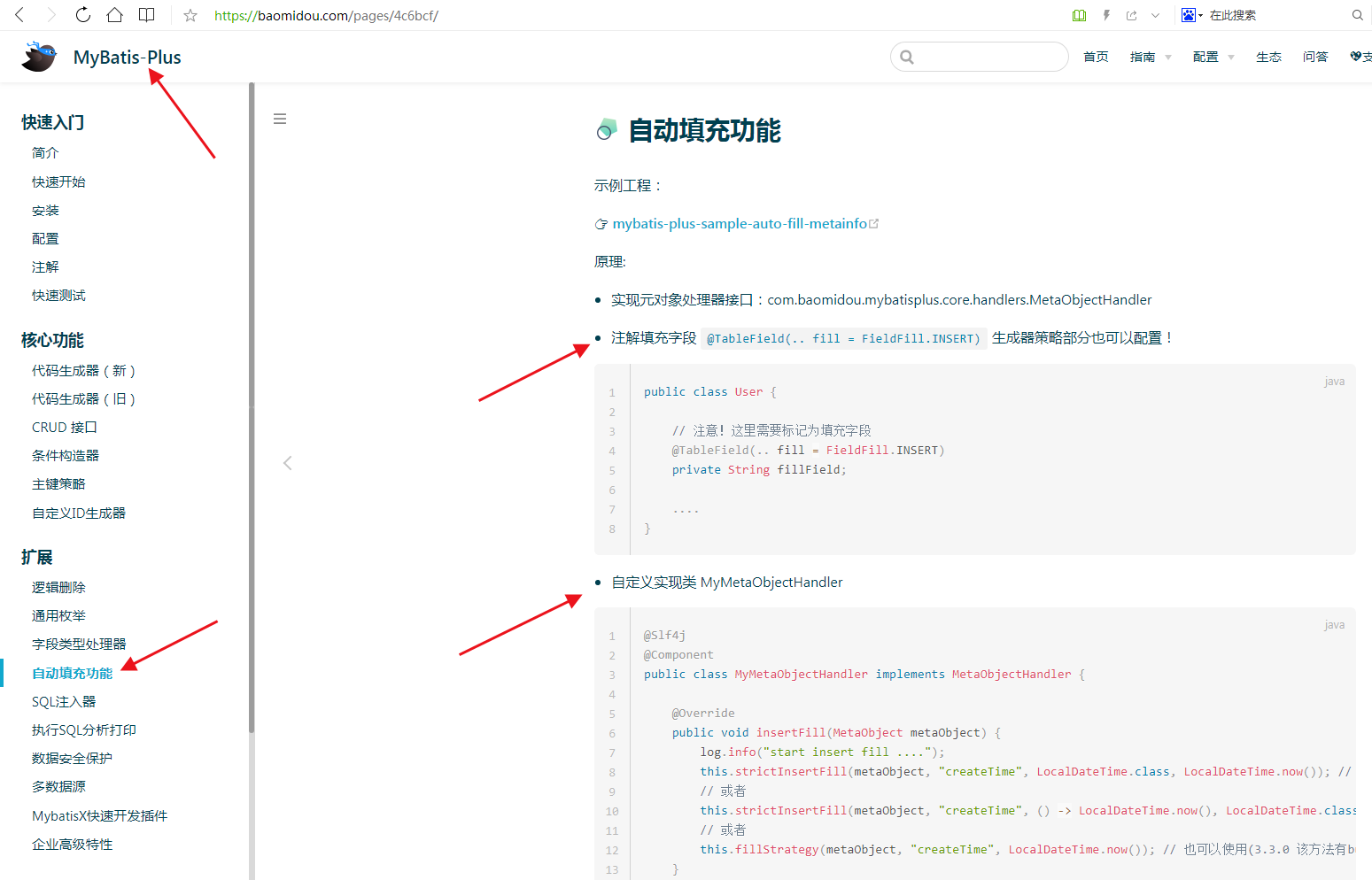Viewport: 1372px width, 880px height.
Task: Open 快速开始 in the sidebar
Action: [58, 182]
